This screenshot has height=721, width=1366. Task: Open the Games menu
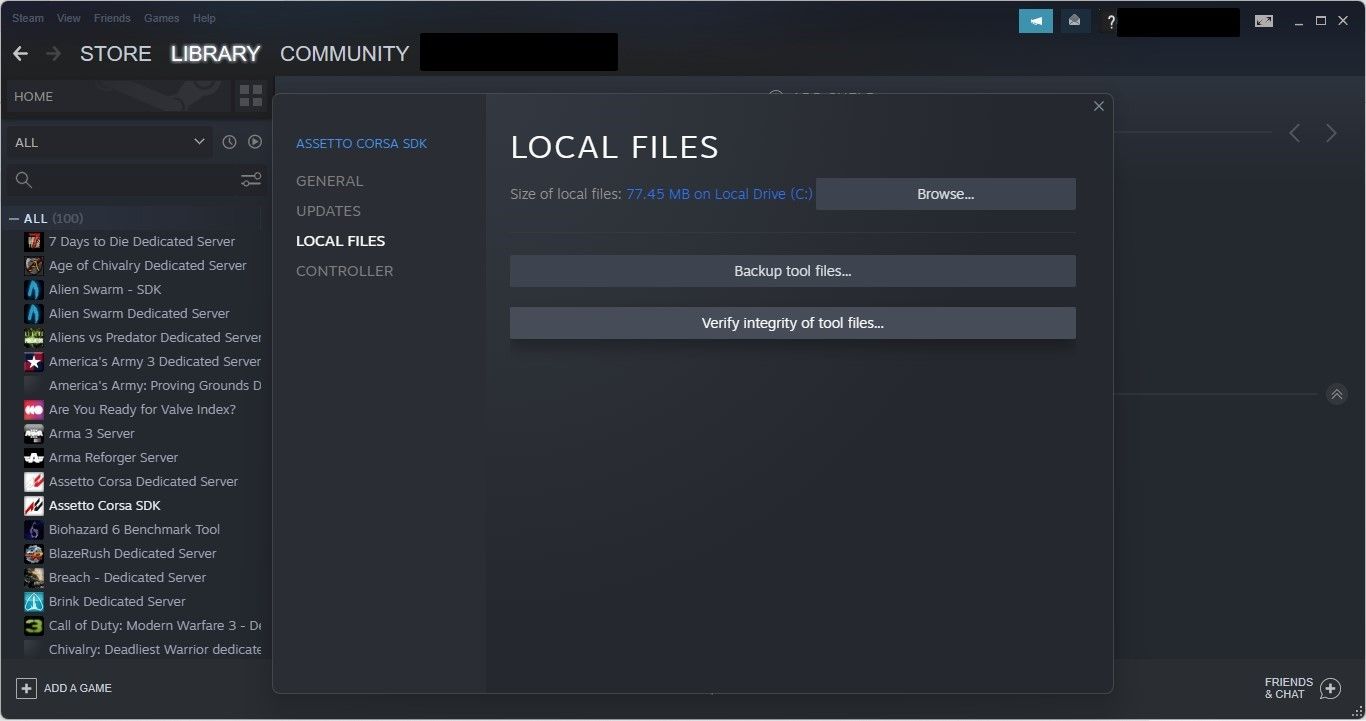click(x=162, y=18)
